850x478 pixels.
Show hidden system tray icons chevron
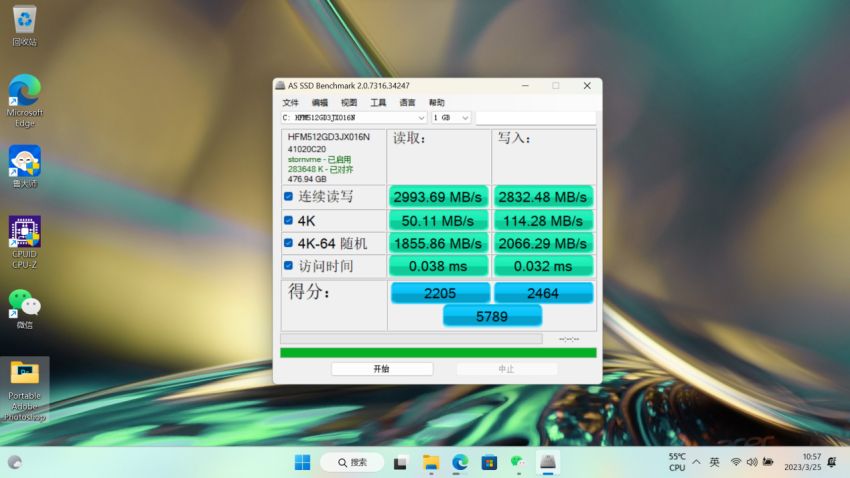[696, 462]
